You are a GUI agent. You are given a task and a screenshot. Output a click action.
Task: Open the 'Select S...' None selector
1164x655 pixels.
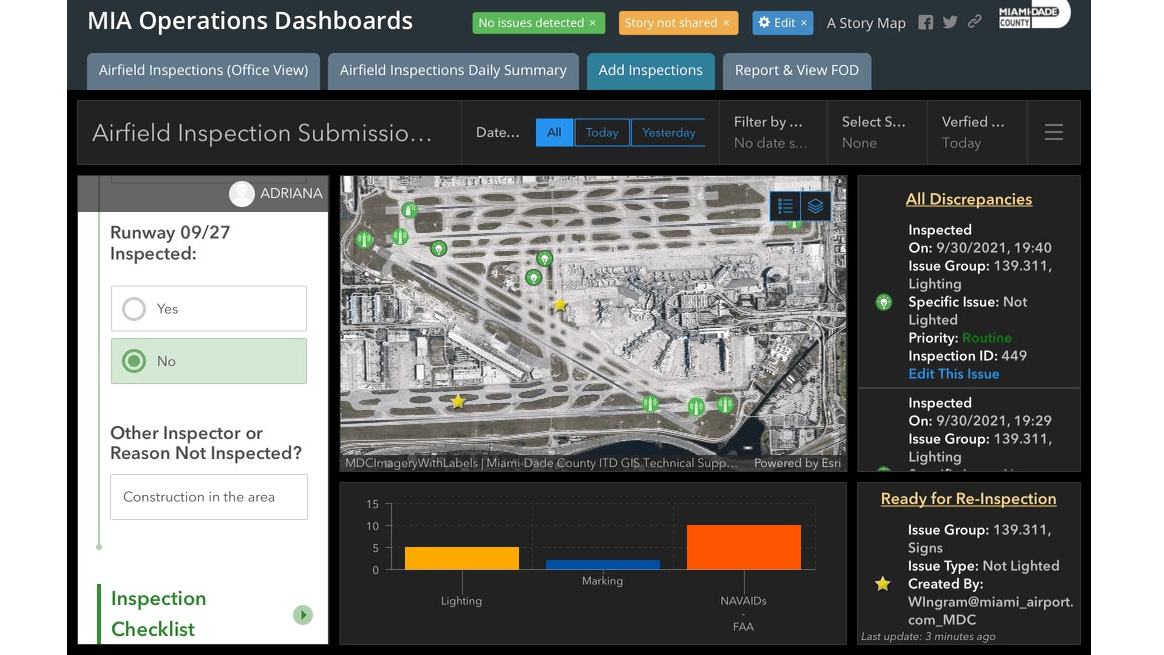877,132
